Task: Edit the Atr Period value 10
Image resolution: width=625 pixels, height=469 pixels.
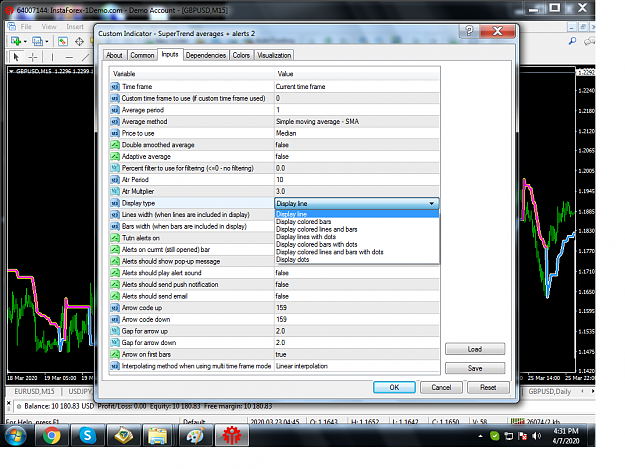Action: coord(357,180)
